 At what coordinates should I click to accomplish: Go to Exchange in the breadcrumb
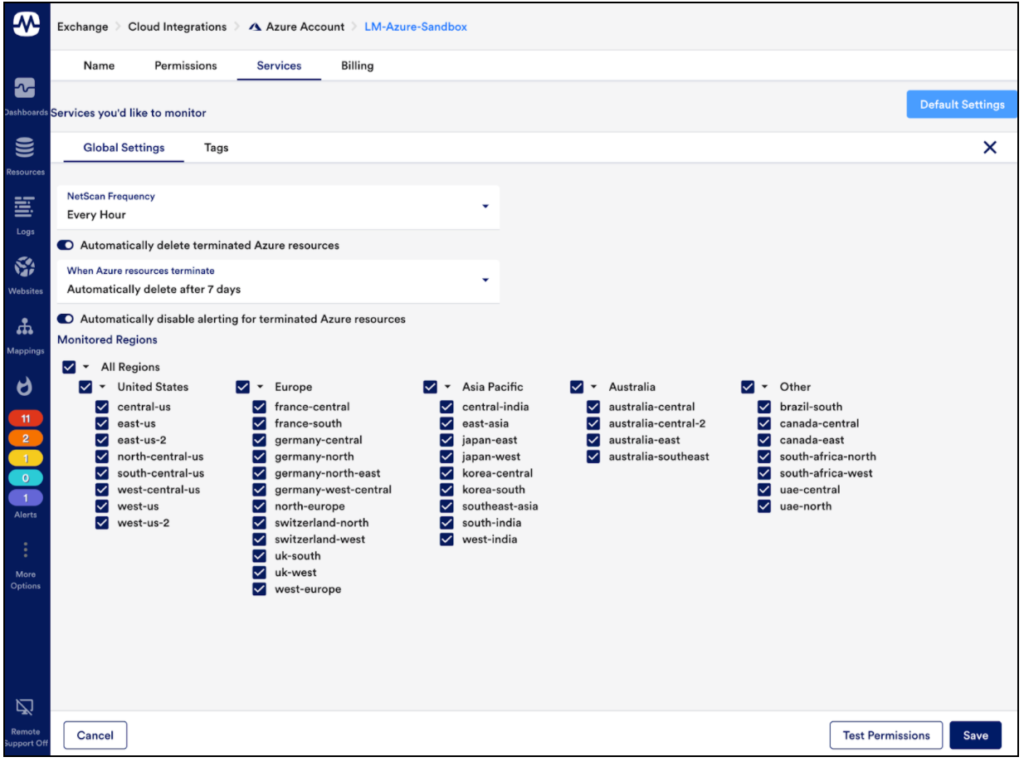pos(82,27)
